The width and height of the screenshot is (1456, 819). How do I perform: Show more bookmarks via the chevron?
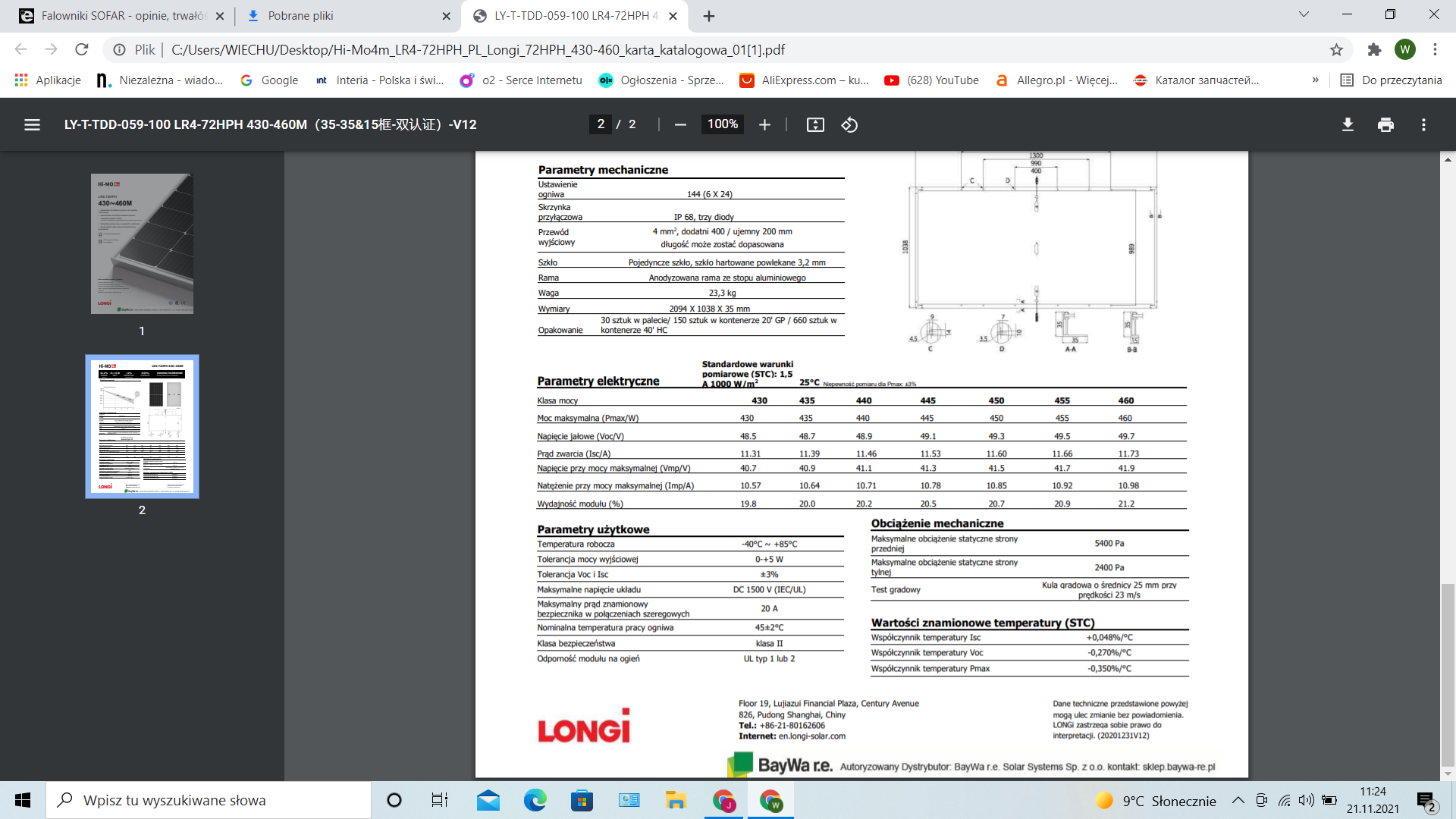click(x=1315, y=80)
